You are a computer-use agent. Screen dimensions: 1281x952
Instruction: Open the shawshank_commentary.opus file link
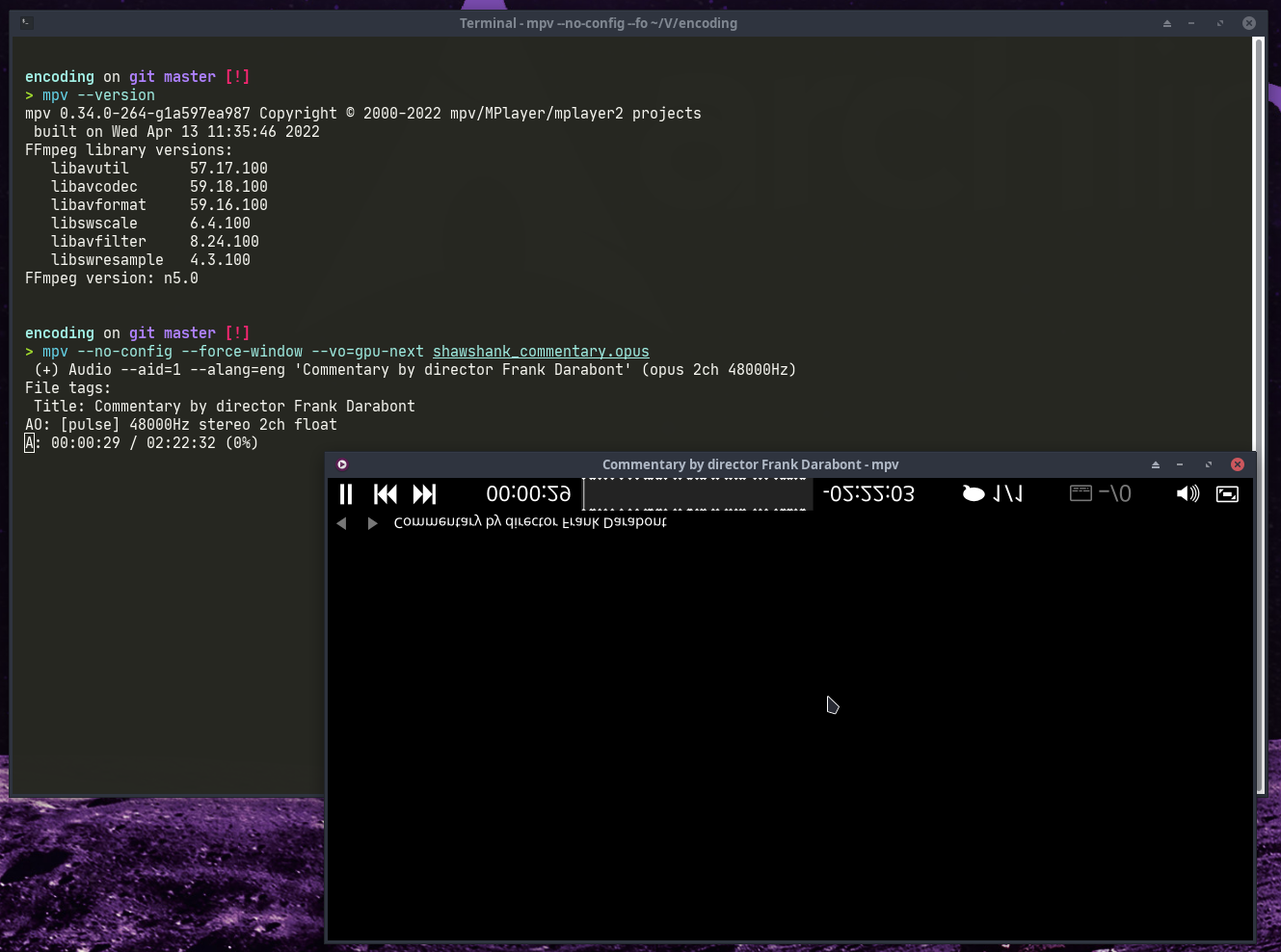[x=540, y=351]
